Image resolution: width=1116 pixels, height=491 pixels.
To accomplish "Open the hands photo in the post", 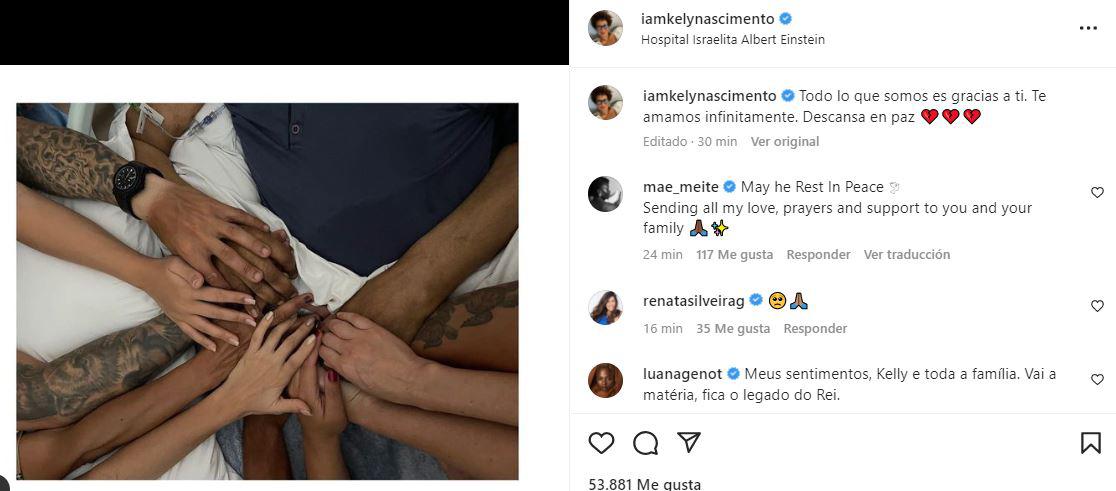I will pyautogui.click(x=267, y=290).
